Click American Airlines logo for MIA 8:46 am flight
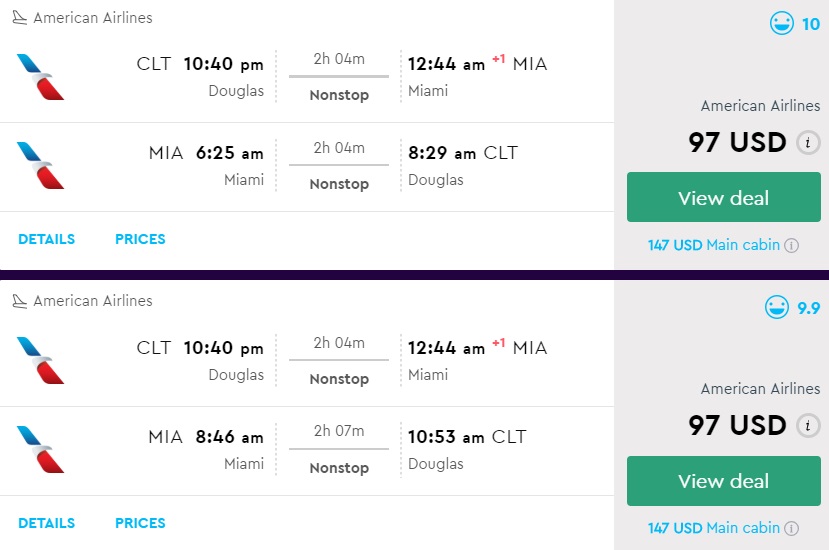829x550 pixels. coord(40,450)
